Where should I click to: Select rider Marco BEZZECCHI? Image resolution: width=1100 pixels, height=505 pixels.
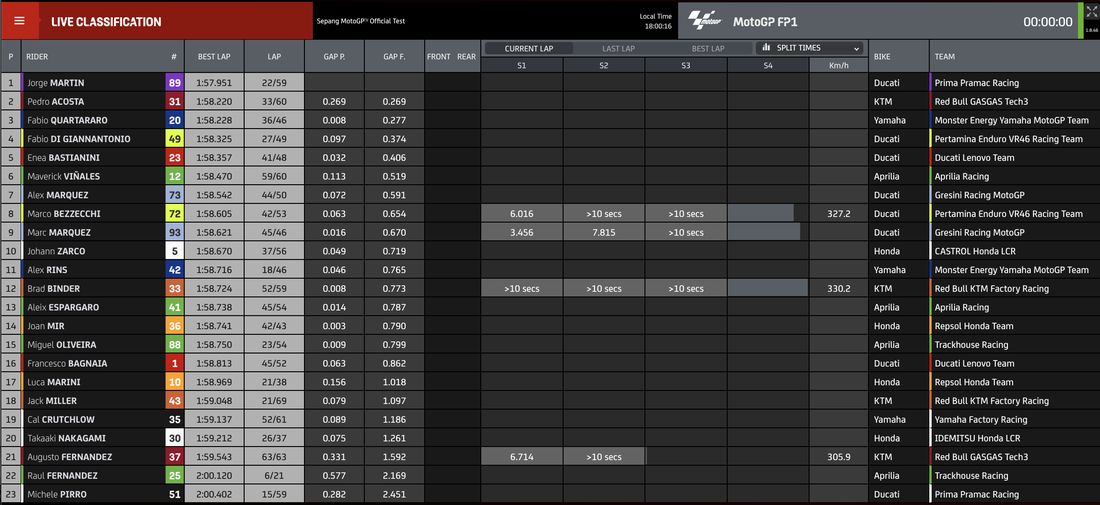65,213
